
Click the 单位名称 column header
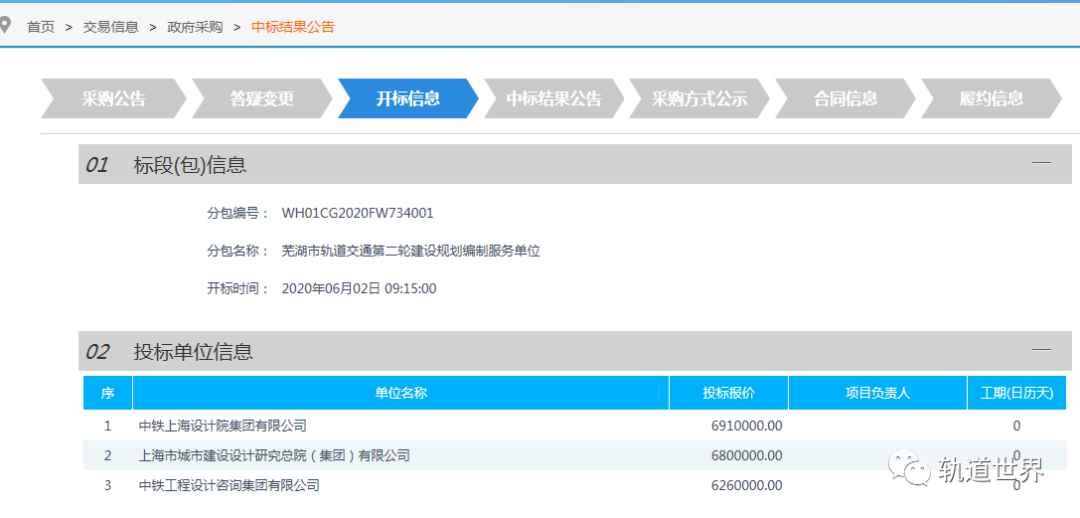[x=401, y=393]
